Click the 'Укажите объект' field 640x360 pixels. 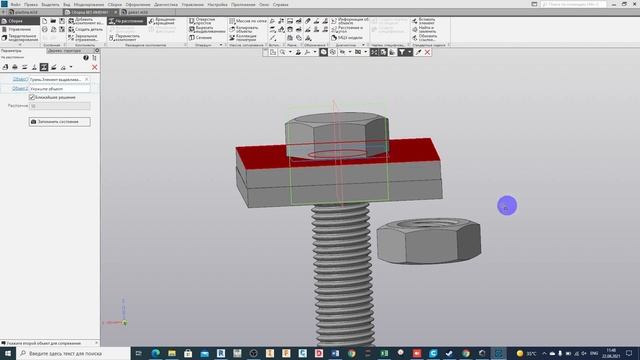coord(60,89)
